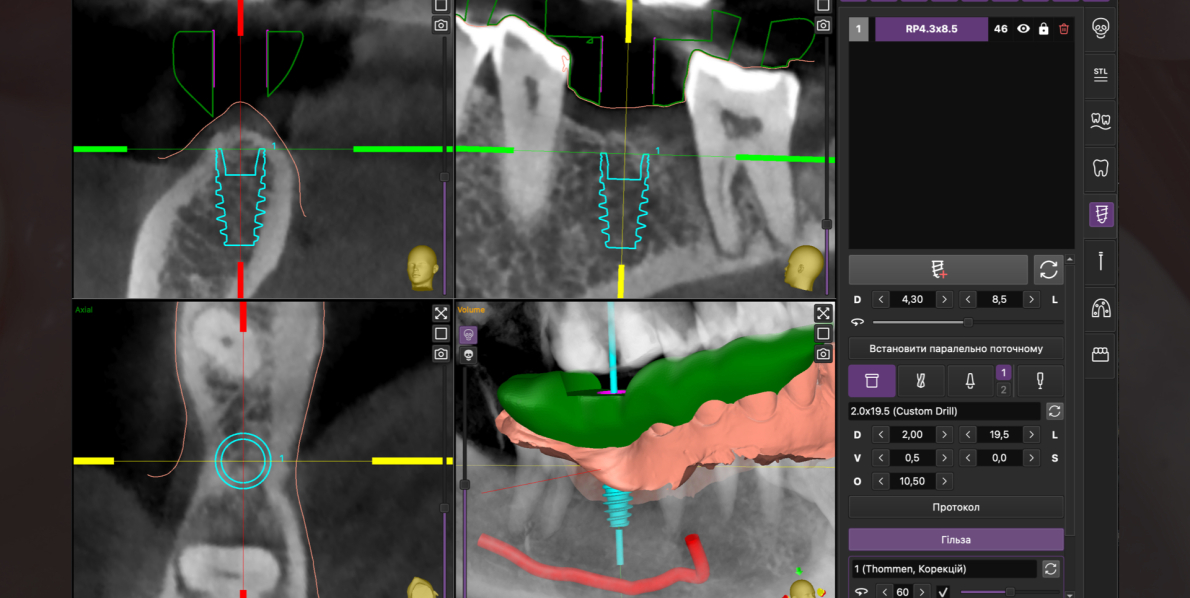Open the skull volume panel in sidebar
Screen dimensions: 1190x598
1101,28
